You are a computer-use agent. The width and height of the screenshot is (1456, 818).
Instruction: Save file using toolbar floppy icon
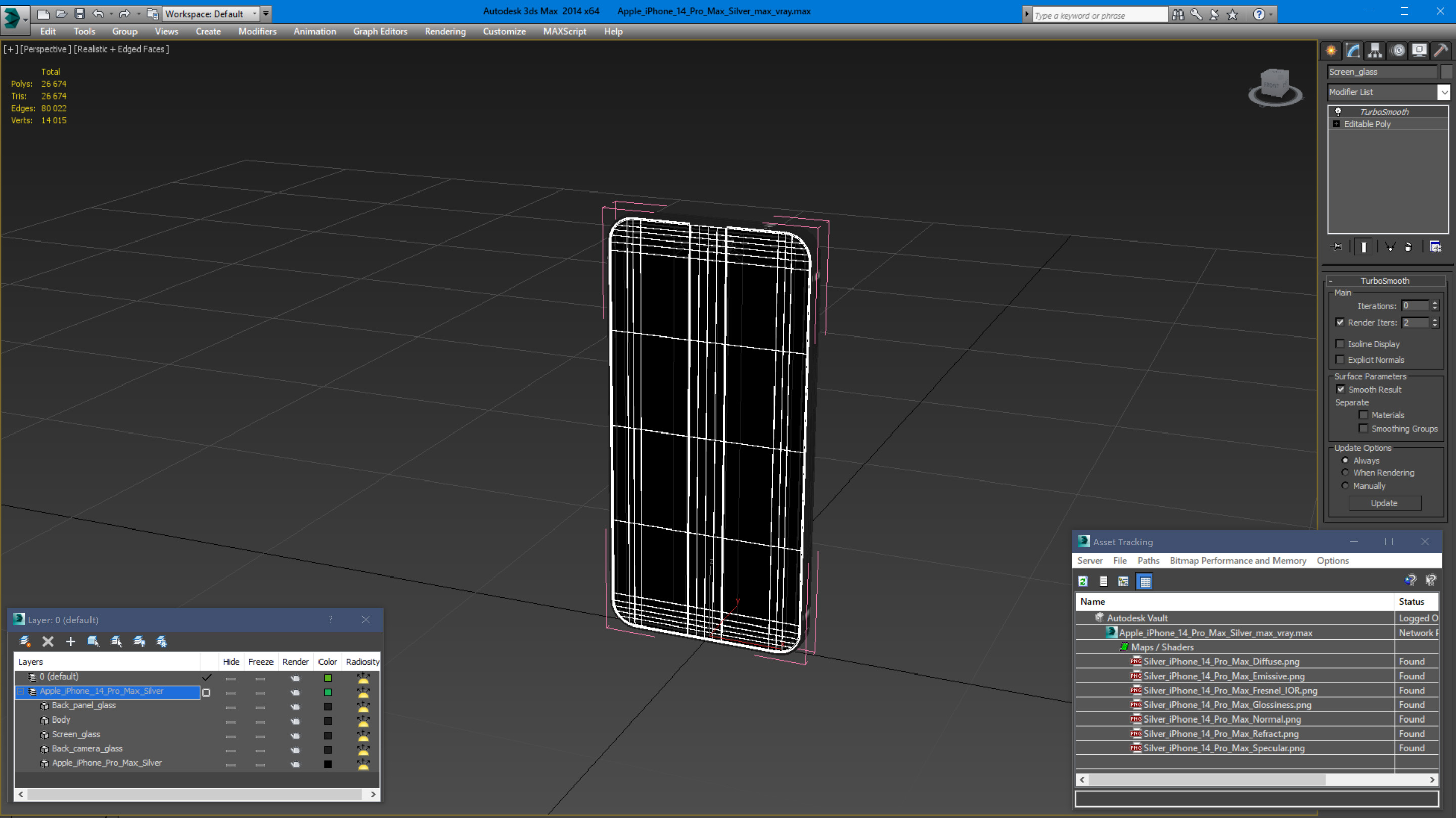(80, 14)
